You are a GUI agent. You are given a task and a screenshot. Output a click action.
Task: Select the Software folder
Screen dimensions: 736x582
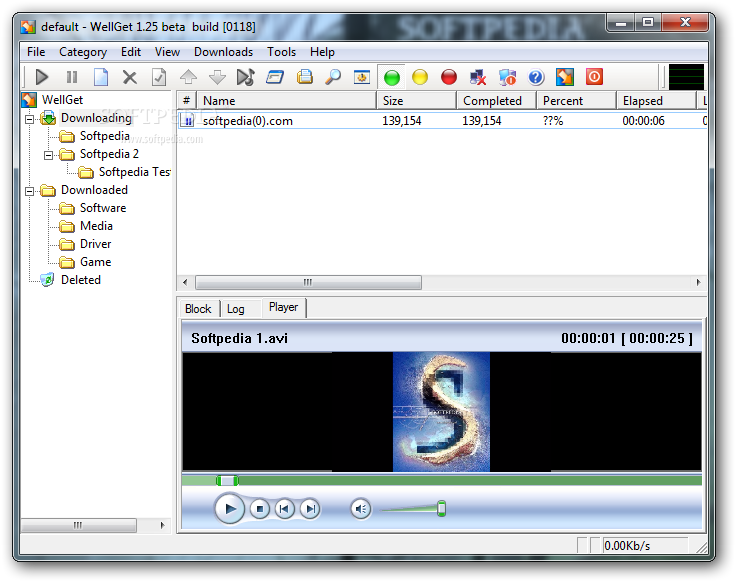tap(103, 208)
